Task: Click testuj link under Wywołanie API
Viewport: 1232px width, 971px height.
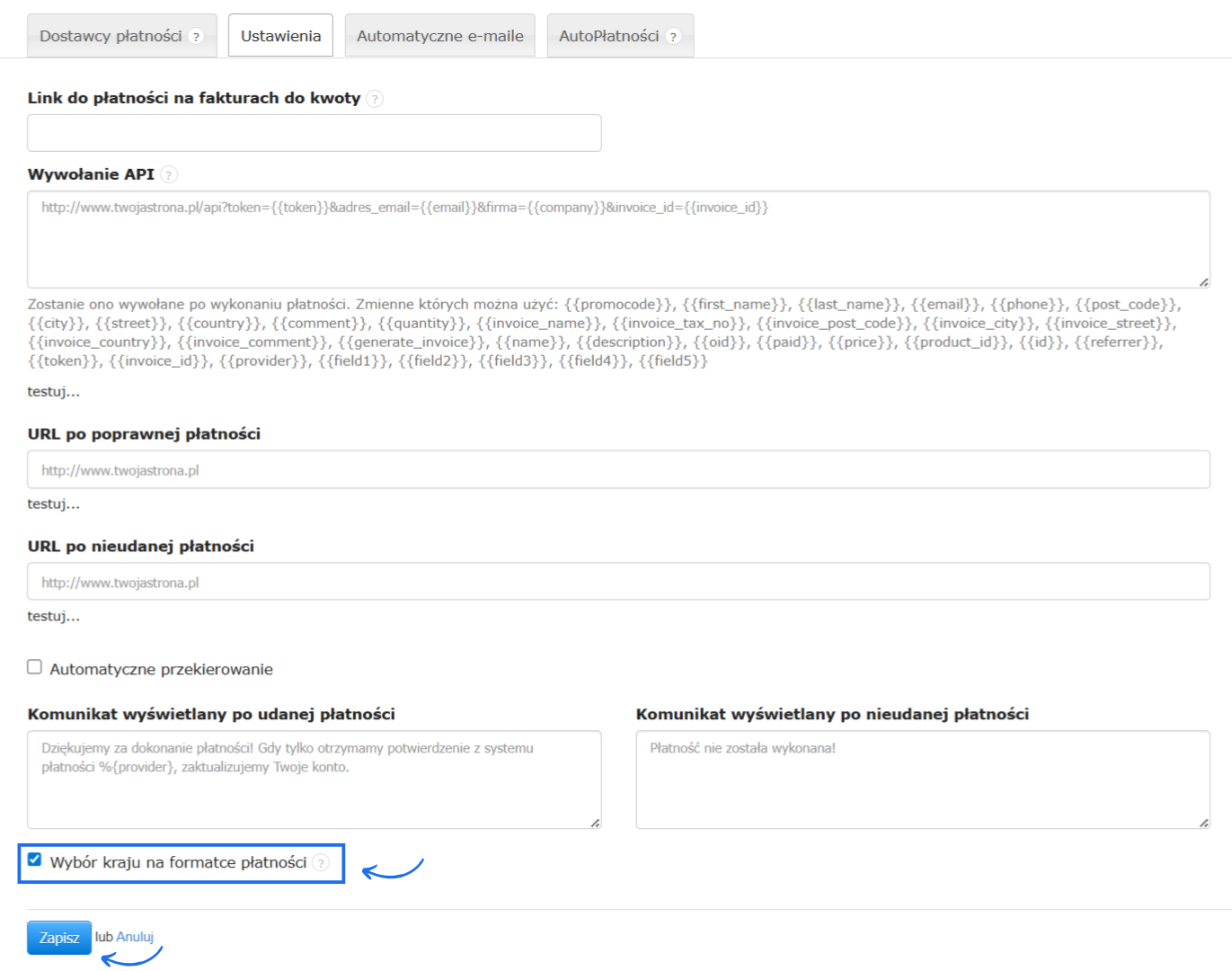Action: point(53,392)
